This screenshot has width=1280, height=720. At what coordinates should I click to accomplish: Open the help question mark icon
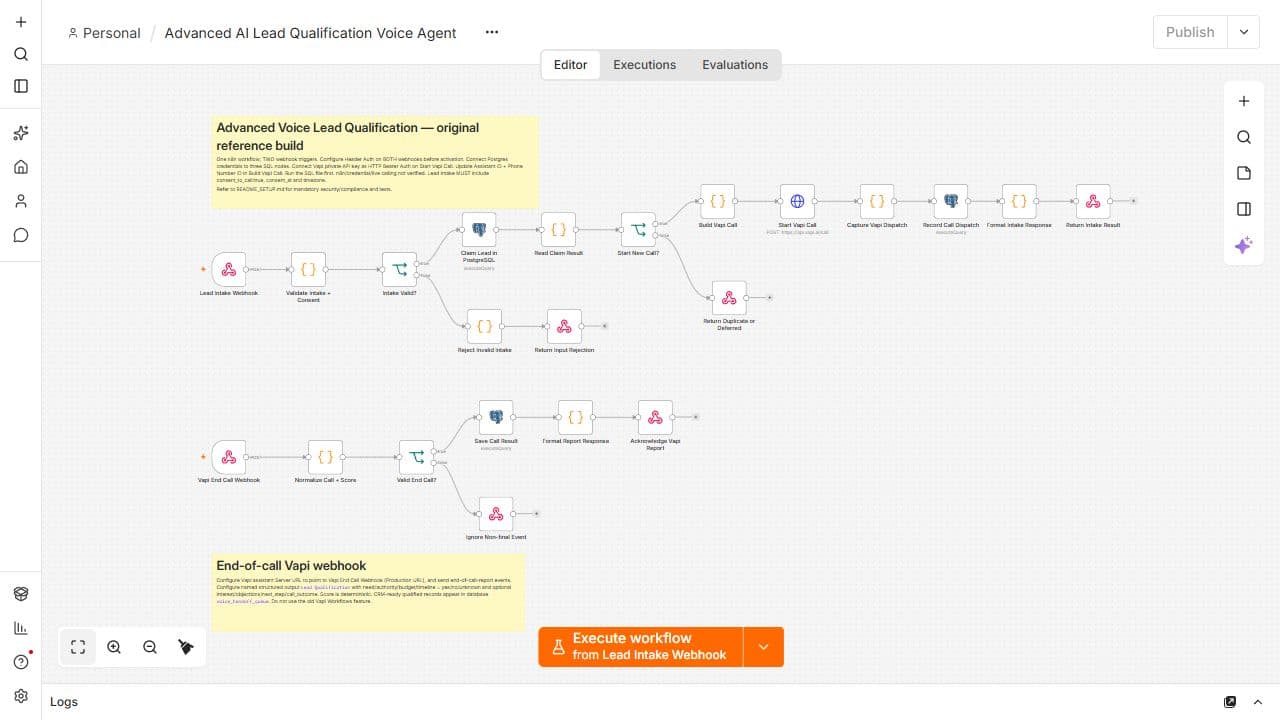(x=21, y=662)
